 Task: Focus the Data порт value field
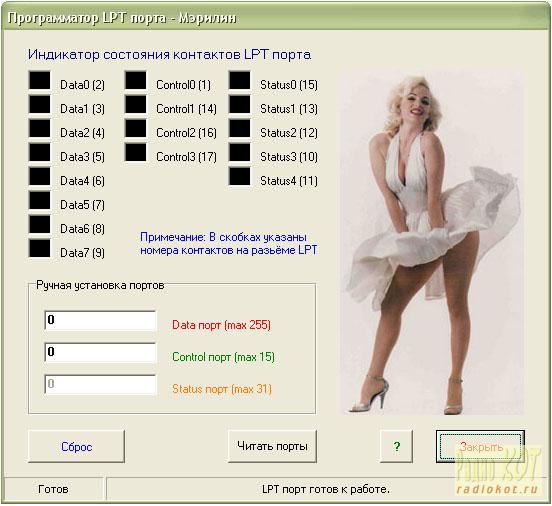click(100, 320)
